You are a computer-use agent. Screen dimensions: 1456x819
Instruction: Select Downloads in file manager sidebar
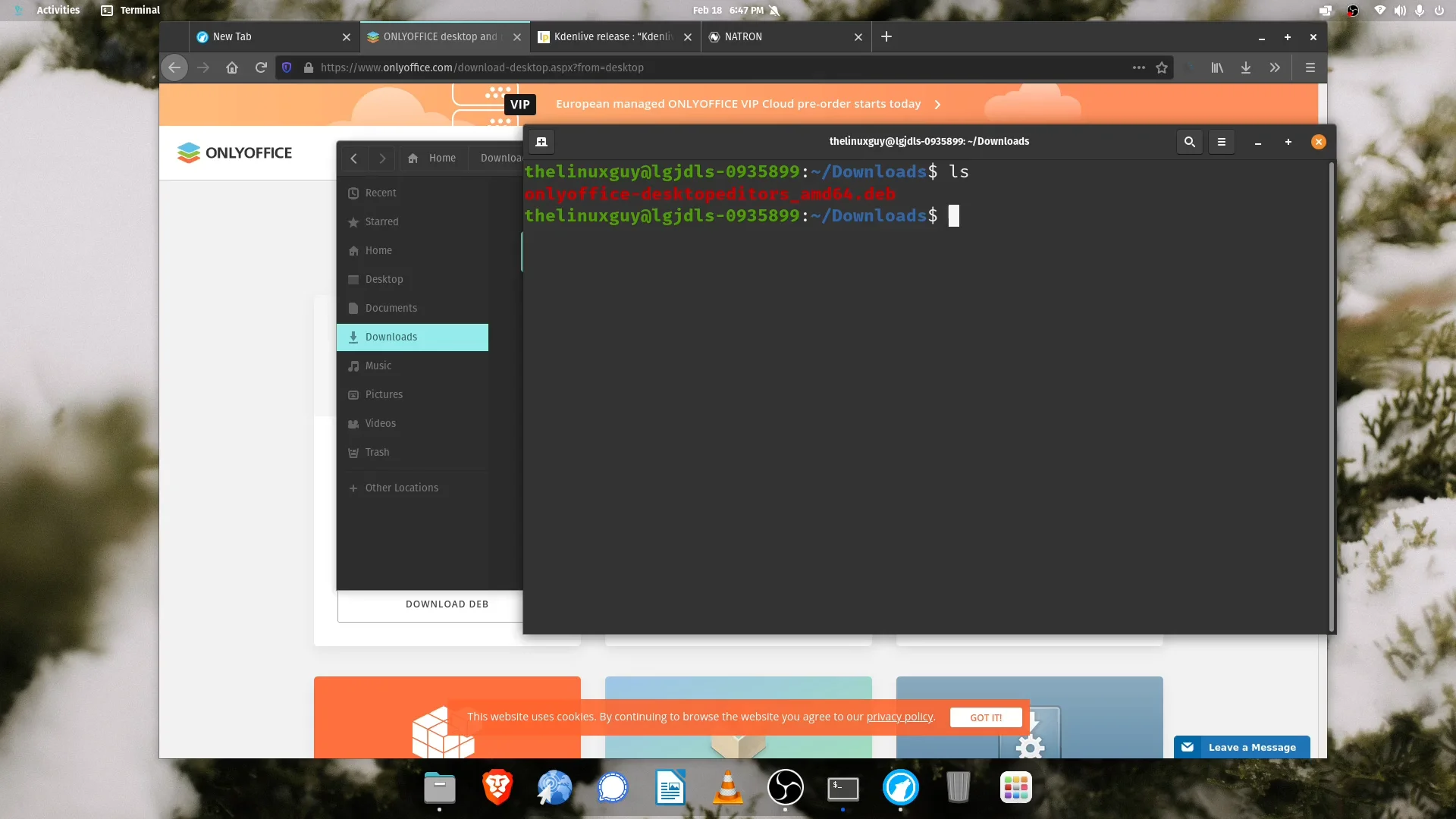pos(413,337)
